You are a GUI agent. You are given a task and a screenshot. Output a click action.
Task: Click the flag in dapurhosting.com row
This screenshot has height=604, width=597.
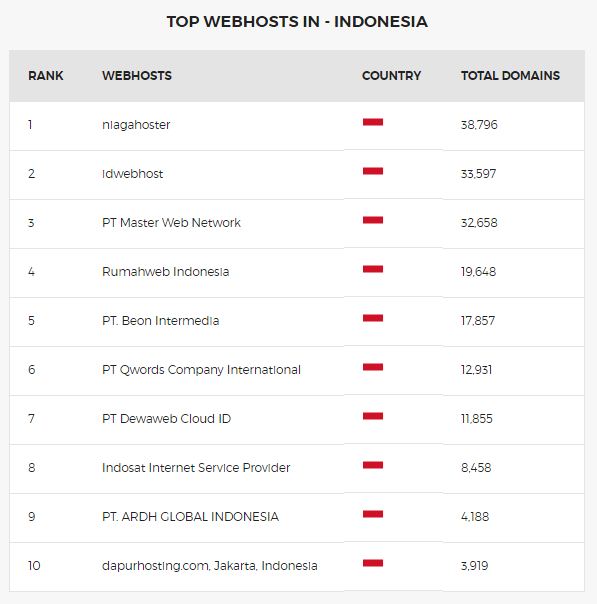pyautogui.click(x=372, y=565)
